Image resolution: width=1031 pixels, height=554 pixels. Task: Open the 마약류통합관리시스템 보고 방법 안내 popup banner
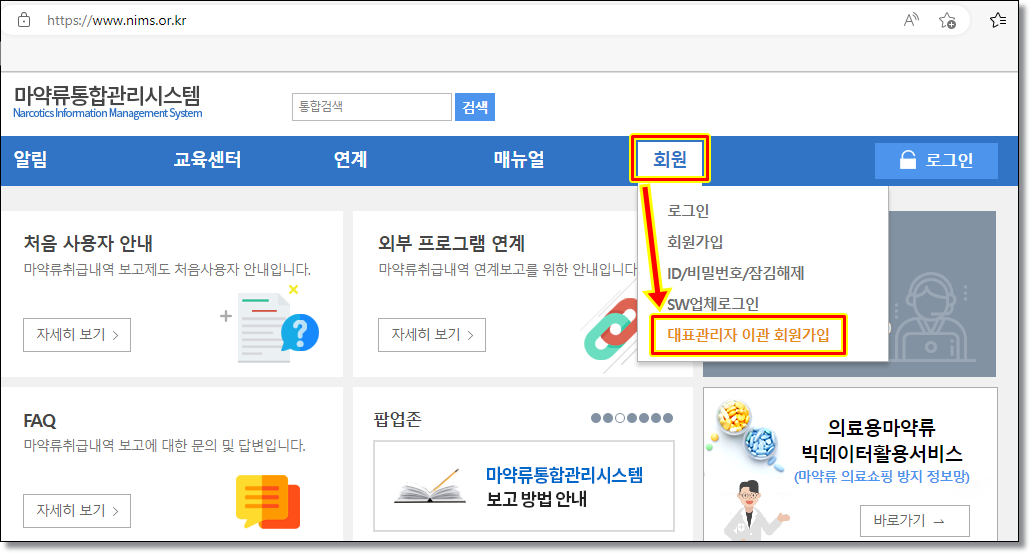pos(523,486)
